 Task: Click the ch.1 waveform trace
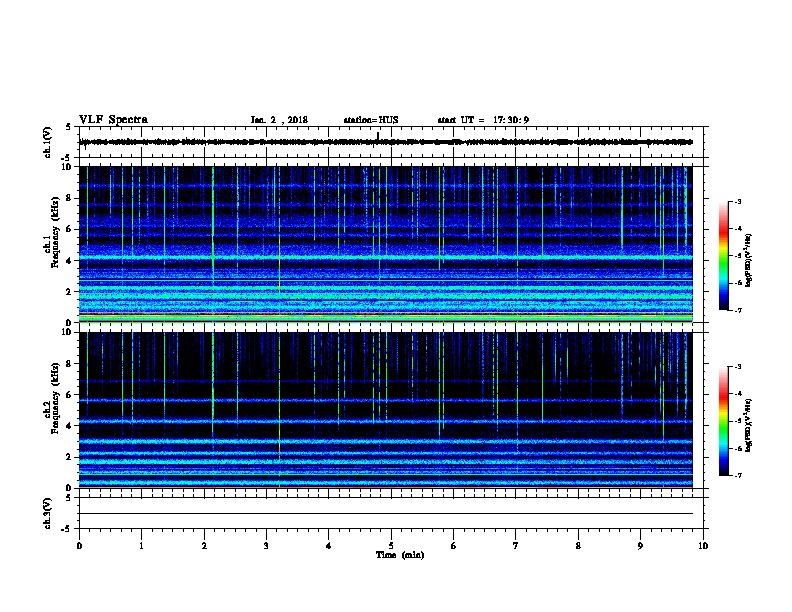(x=386, y=142)
